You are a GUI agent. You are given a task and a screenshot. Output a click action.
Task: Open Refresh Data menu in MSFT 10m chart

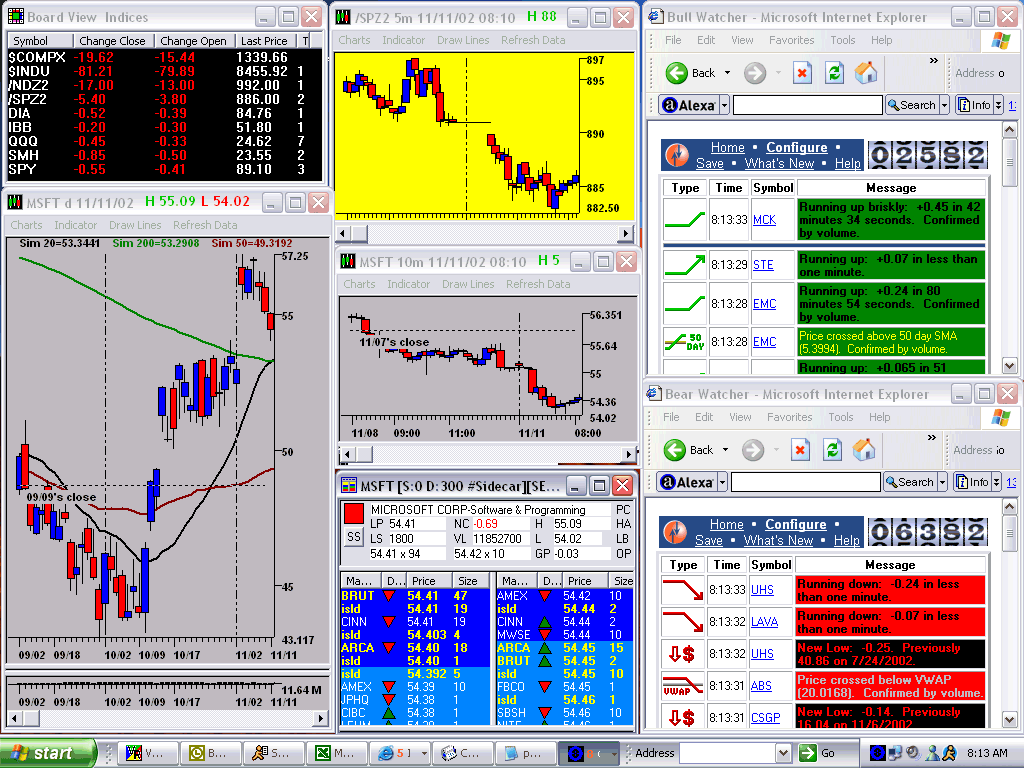[x=537, y=284]
